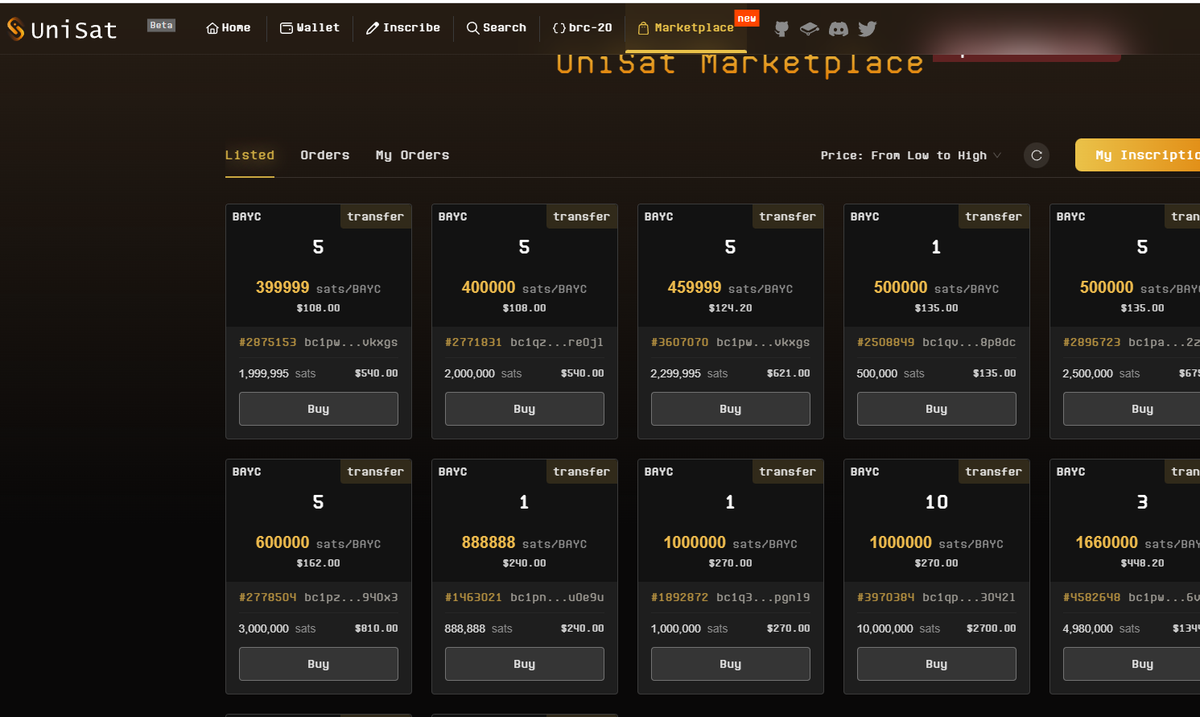
Task: Click seller address bc1qv...8p8dc
Action: point(969,342)
